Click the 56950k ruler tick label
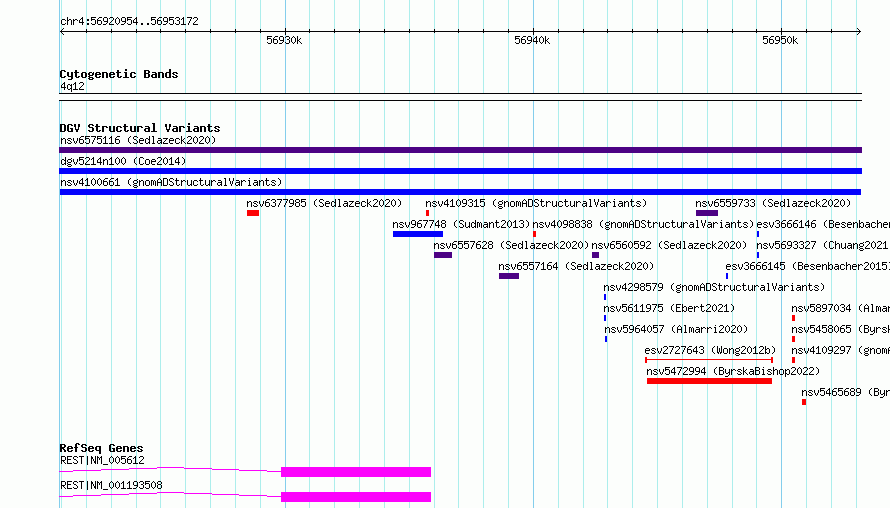 tap(780, 40)
